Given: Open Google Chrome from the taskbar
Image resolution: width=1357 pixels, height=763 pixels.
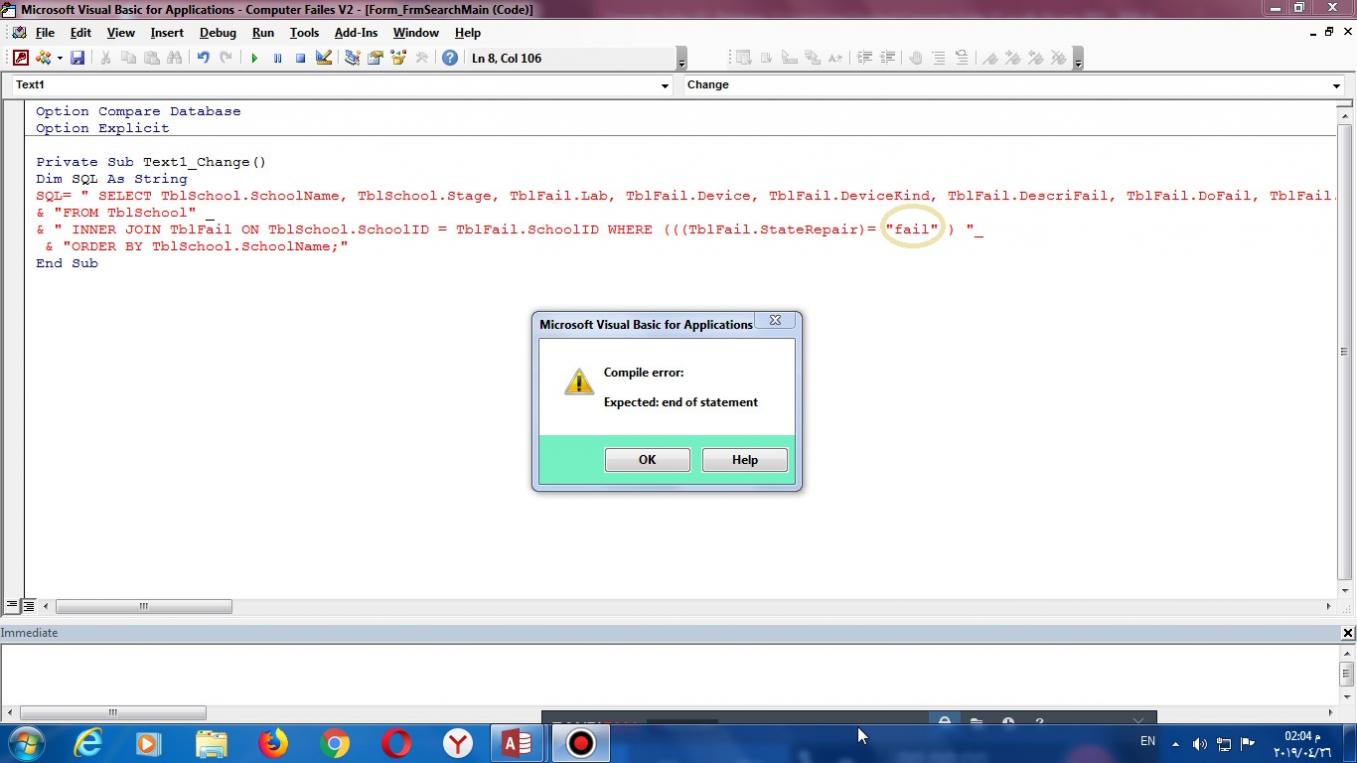Looking at the screenshot, I should point(335,743).
